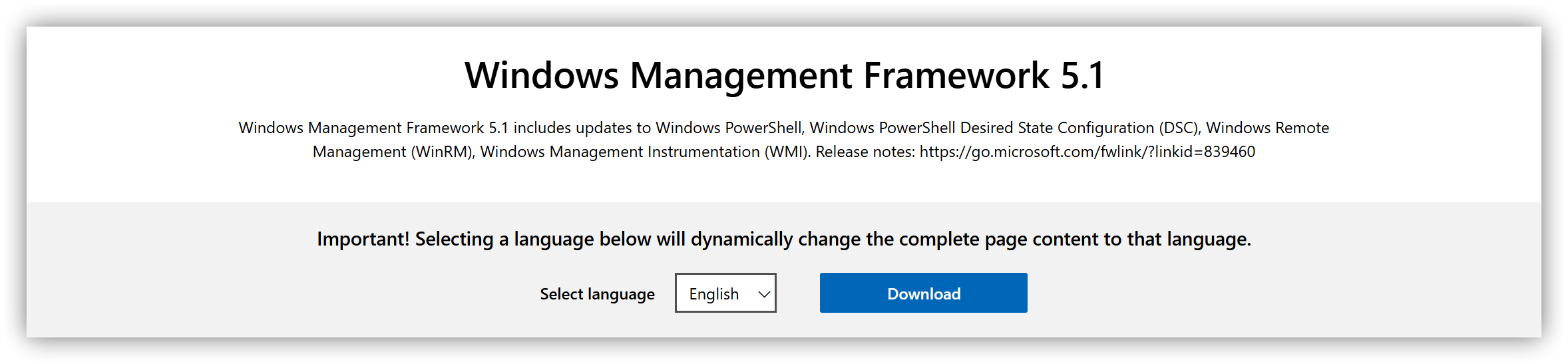
Task: Click the English text inside the combo box
Action: [x=713, y=294]
